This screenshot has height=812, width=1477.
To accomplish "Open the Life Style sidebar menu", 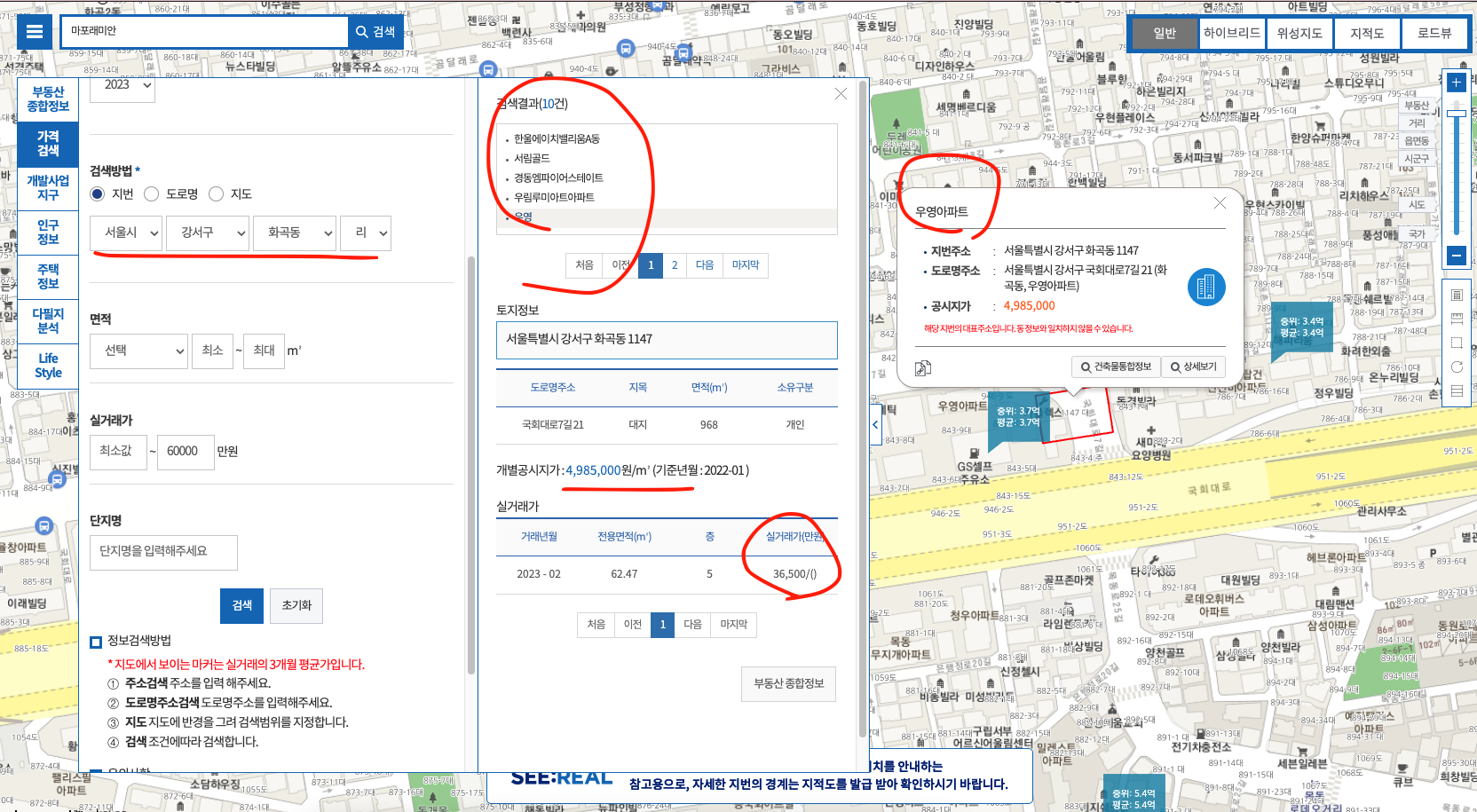I will [48, 366].
